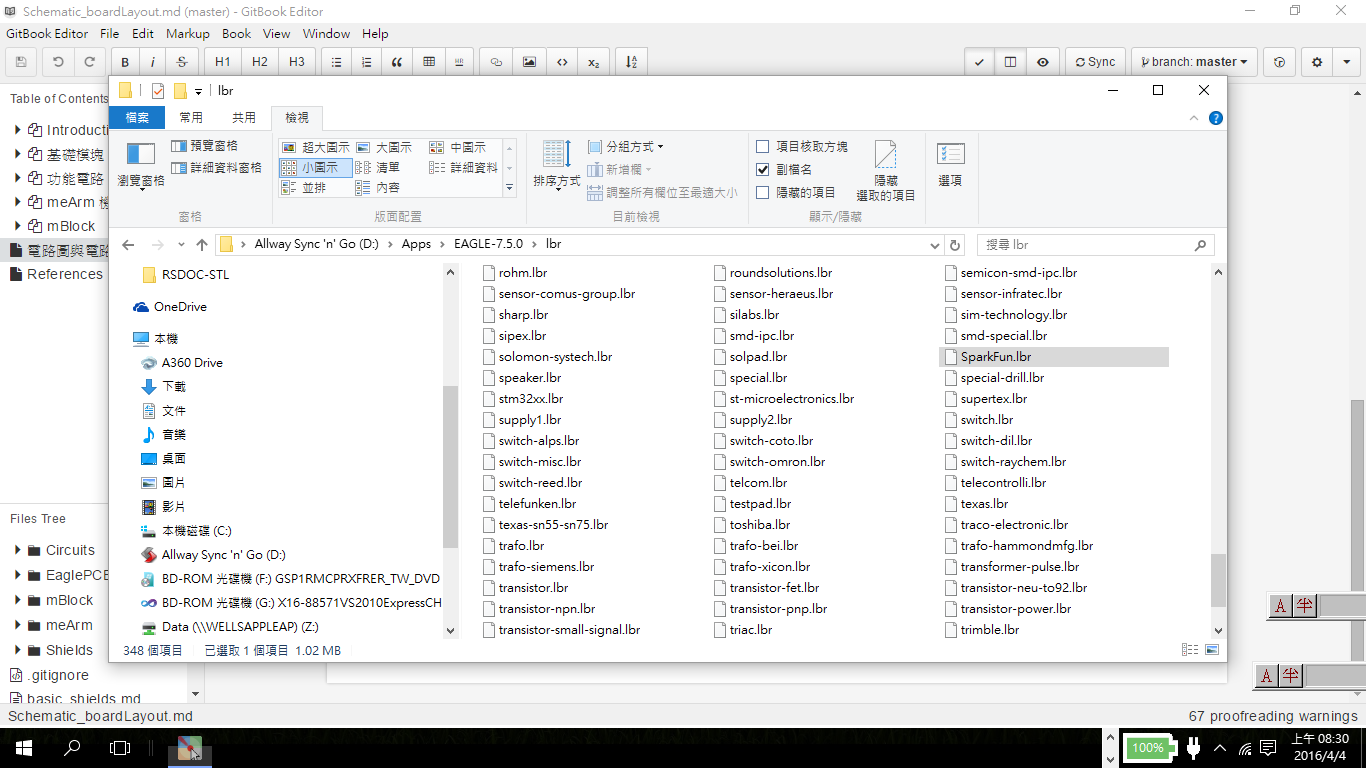This screenshot has width=1366, height=768.
Task: Click the Explorer help question mark icon
Action: coord(1216,118)
